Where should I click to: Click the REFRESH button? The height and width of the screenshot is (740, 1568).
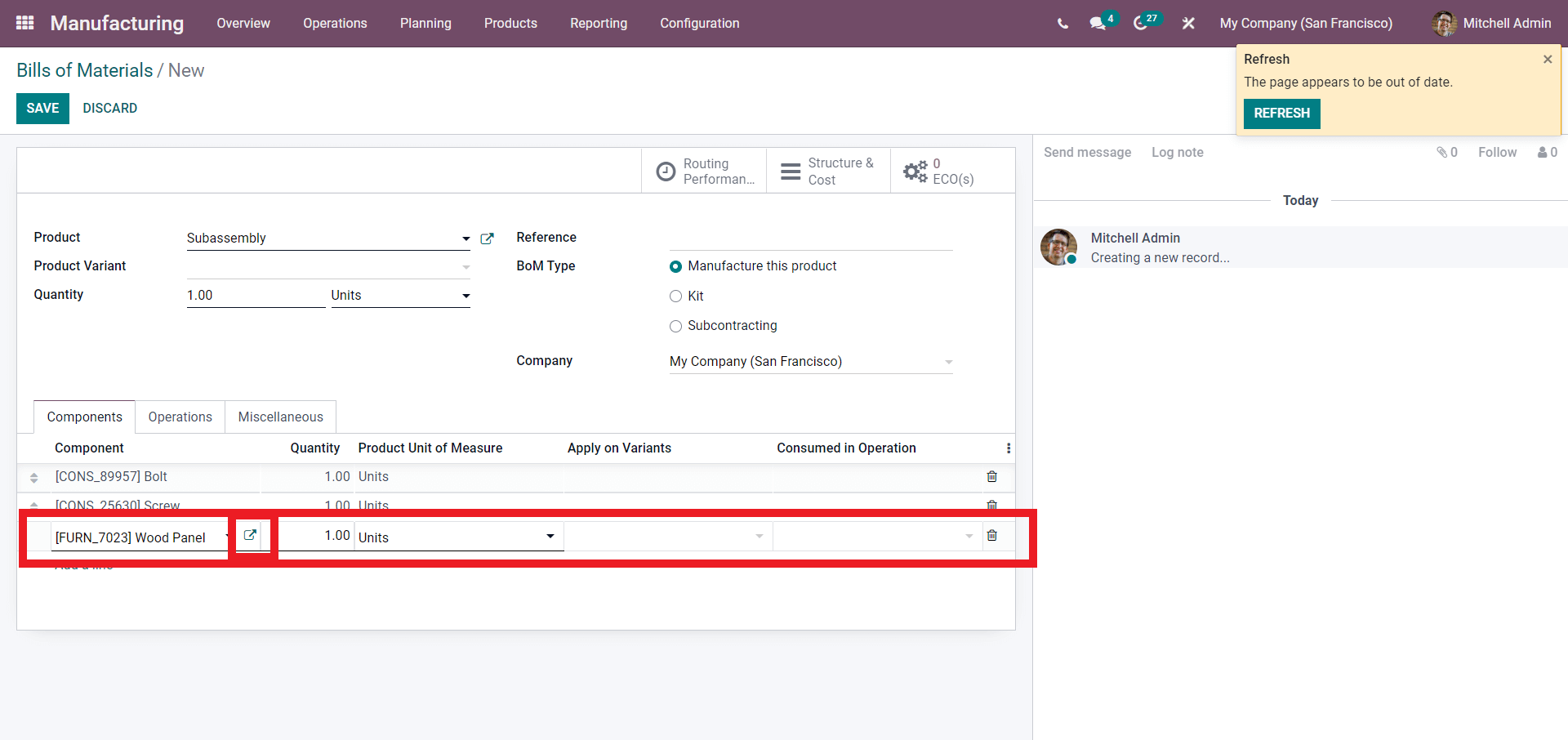tap(1281, 113)
